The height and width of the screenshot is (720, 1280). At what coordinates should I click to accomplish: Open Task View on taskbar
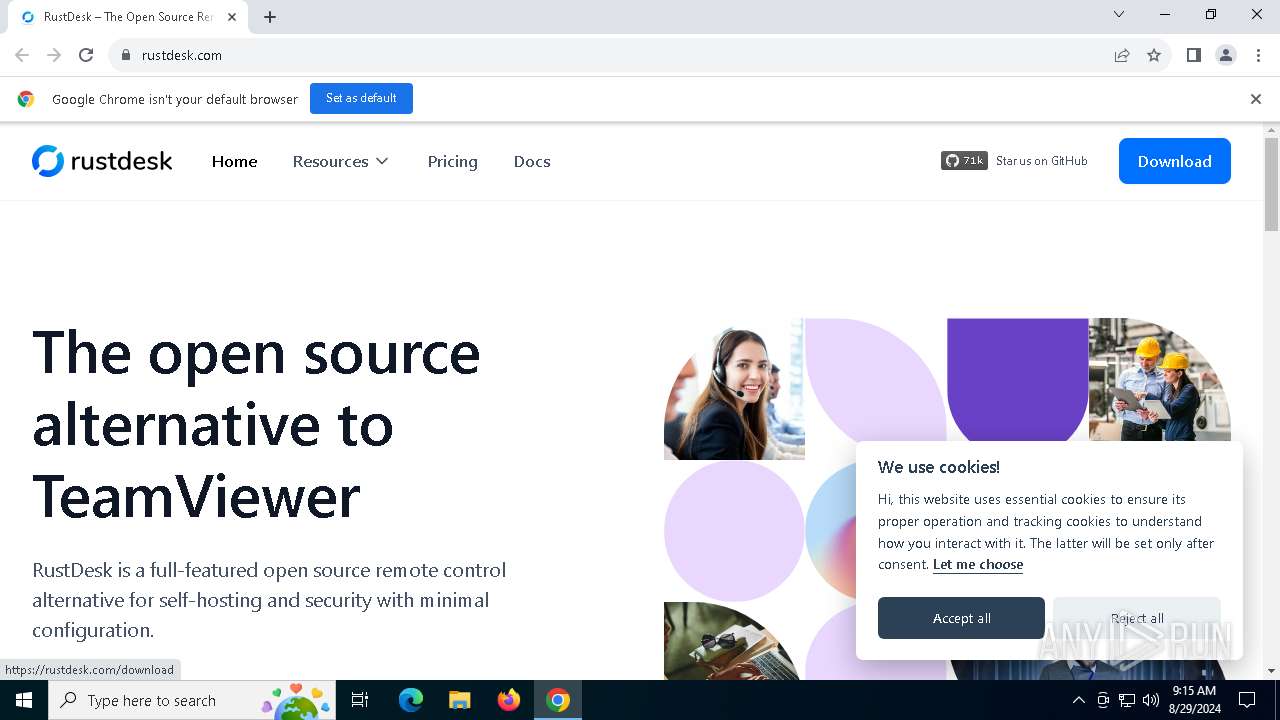tap(360, 700)
